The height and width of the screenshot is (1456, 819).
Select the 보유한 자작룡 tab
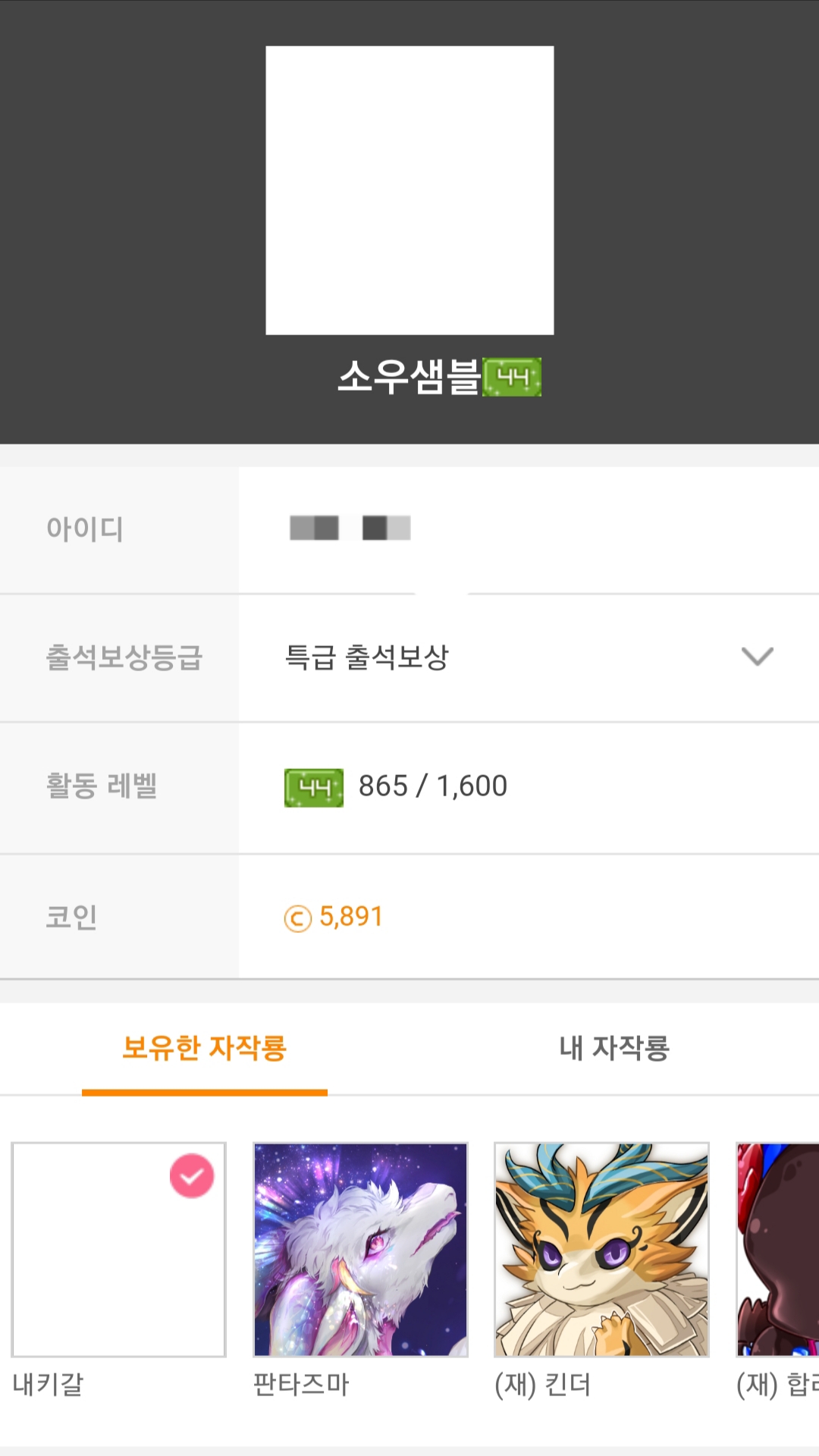(205, 1048)
